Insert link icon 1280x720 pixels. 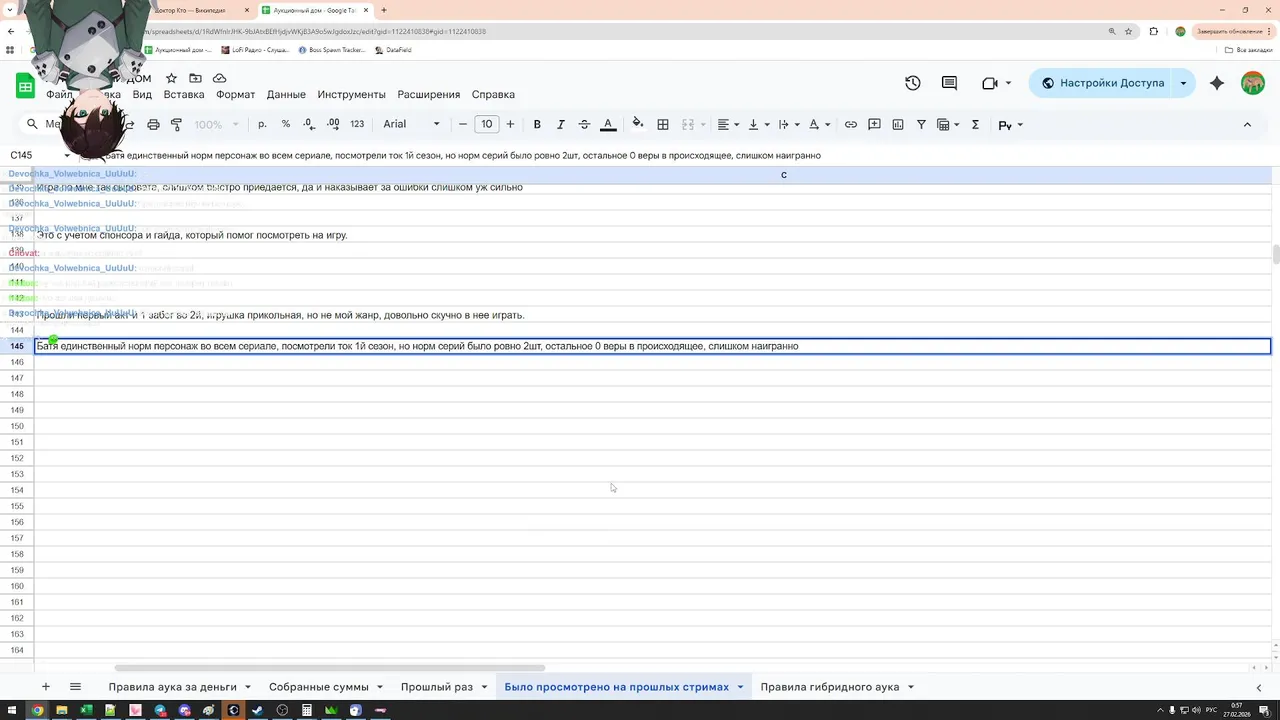pos(851,124)
